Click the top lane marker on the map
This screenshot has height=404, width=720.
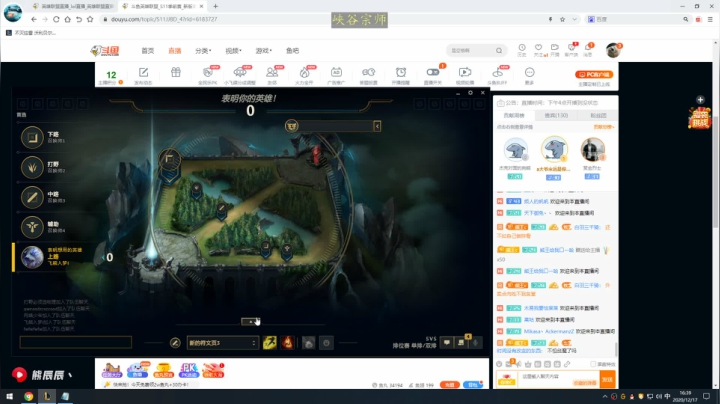pyautogui.click(x=169, y=159)
